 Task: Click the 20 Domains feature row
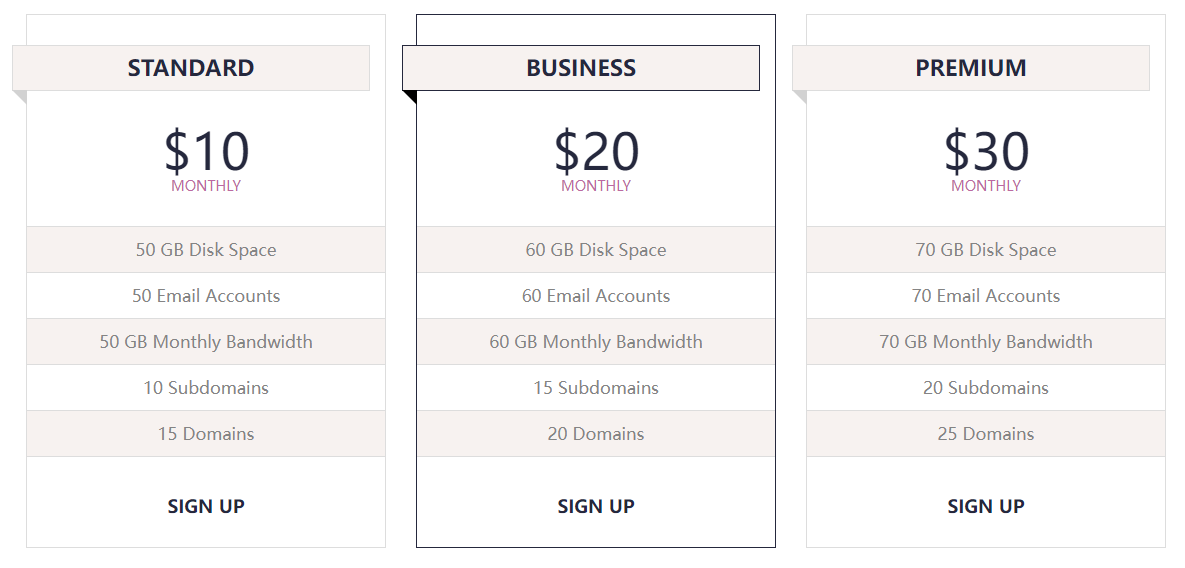pyautogui.click(x=596, y=434)
